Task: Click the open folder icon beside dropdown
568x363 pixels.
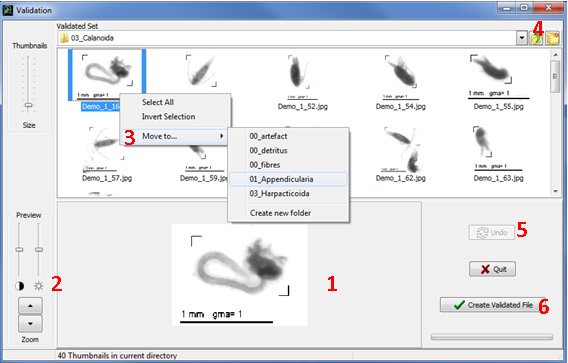Action: click(x=536, y=38)
